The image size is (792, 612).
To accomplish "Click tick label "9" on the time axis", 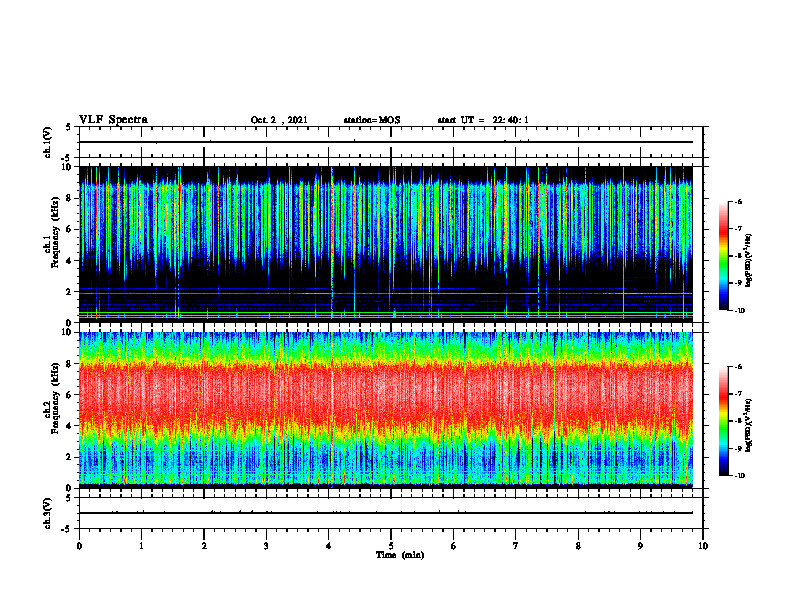I will pos(640,546).
